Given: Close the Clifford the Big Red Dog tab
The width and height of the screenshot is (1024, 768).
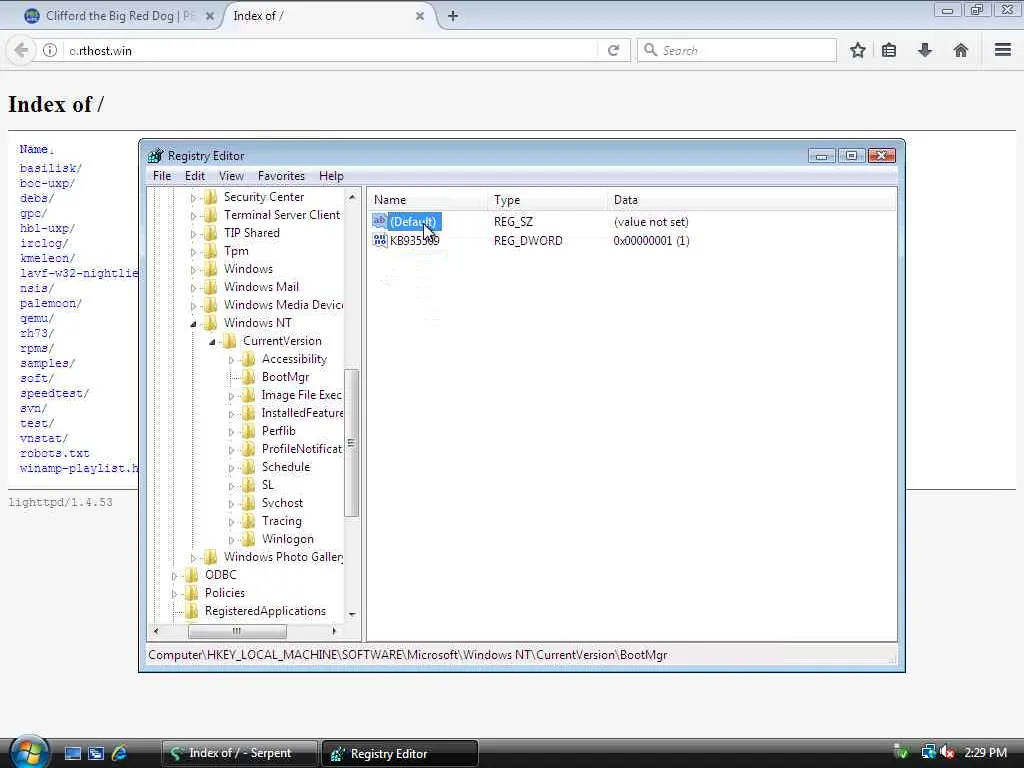Looking at the screenshot, I should (210, 16).
